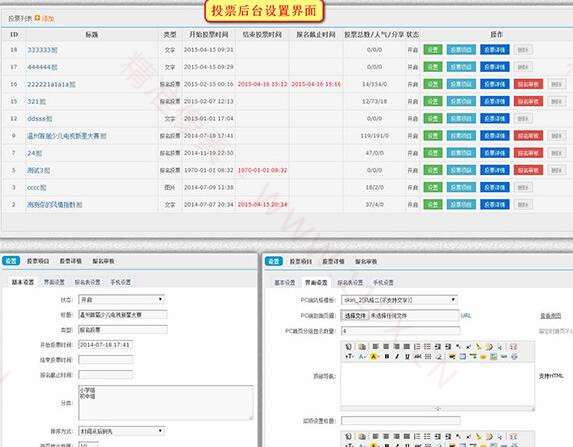The height and width of the screenshot is (447, 573).
Task: Open font size (T) tool in upper editor
Action: (349, 356)
